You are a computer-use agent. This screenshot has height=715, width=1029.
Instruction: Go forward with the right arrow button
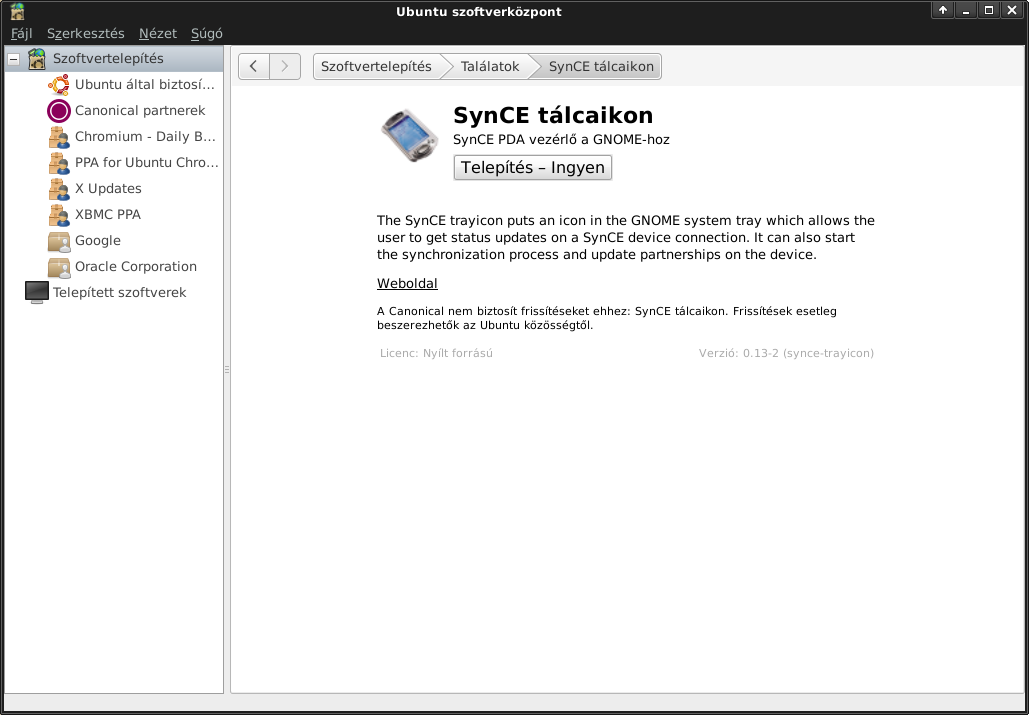point(285,66)
